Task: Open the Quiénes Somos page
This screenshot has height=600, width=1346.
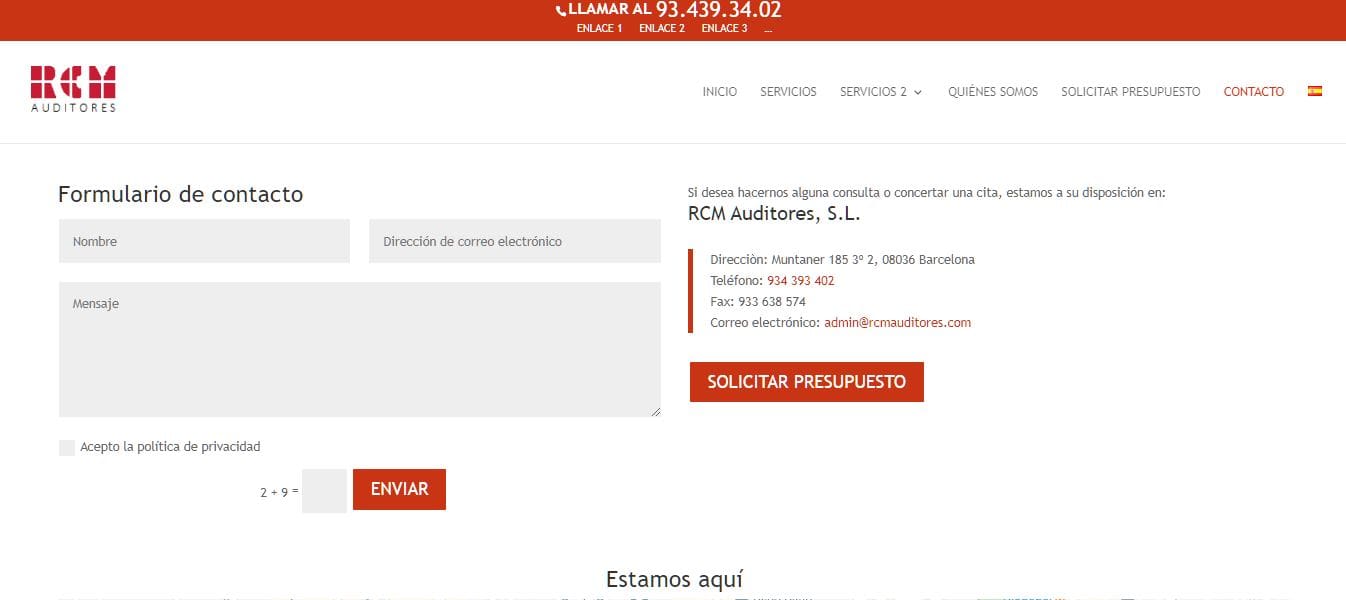Action: point(992,92)
